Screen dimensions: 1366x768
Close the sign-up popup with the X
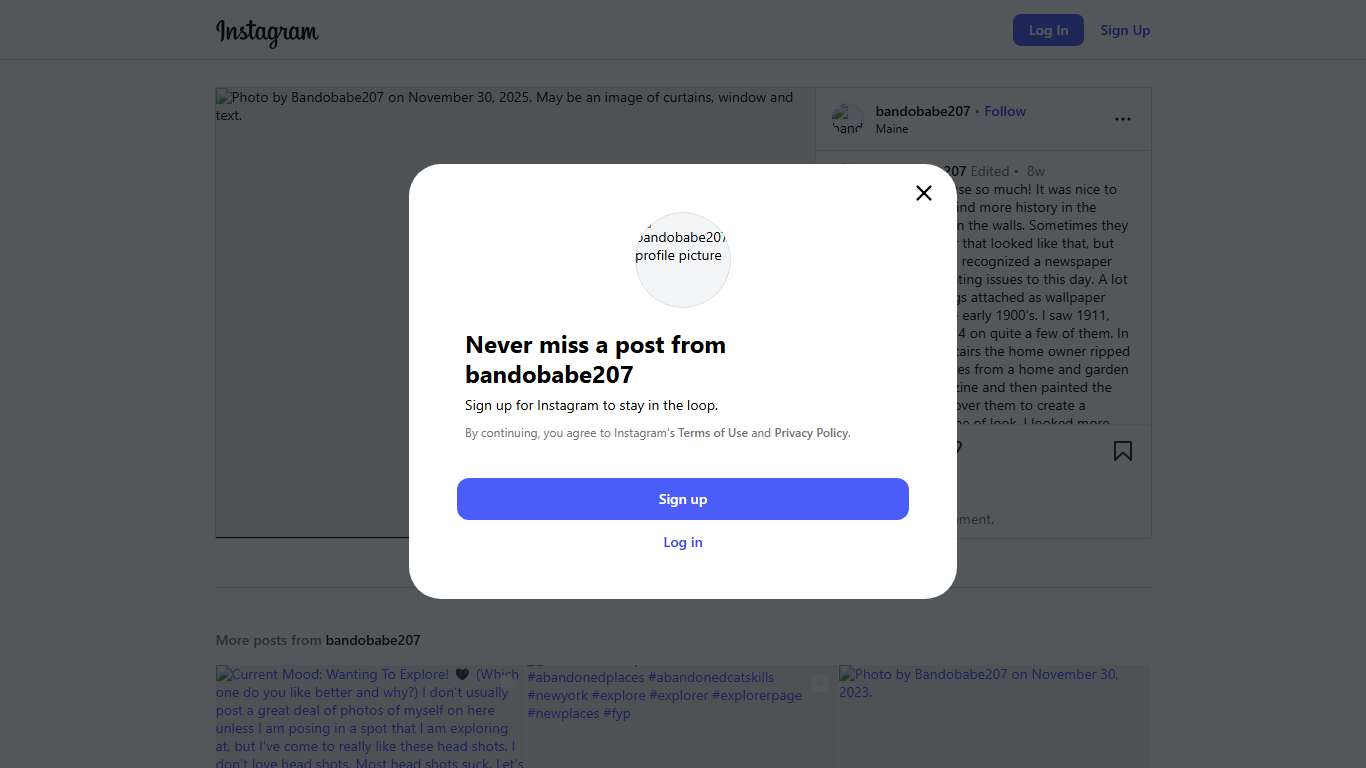tap(924, 193)
